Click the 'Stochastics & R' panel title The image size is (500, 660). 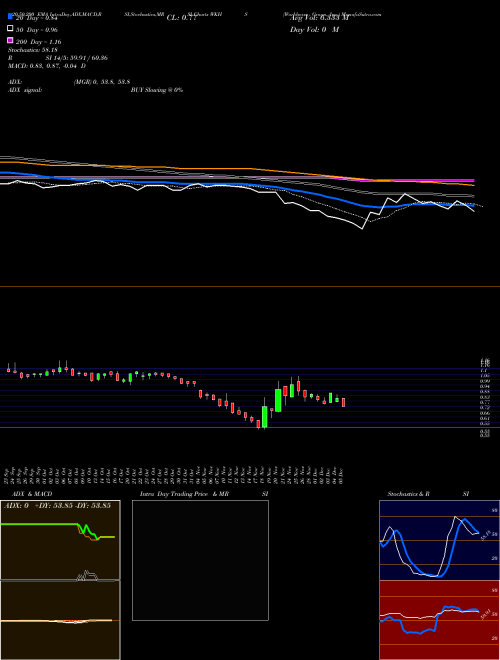point(408,494)
